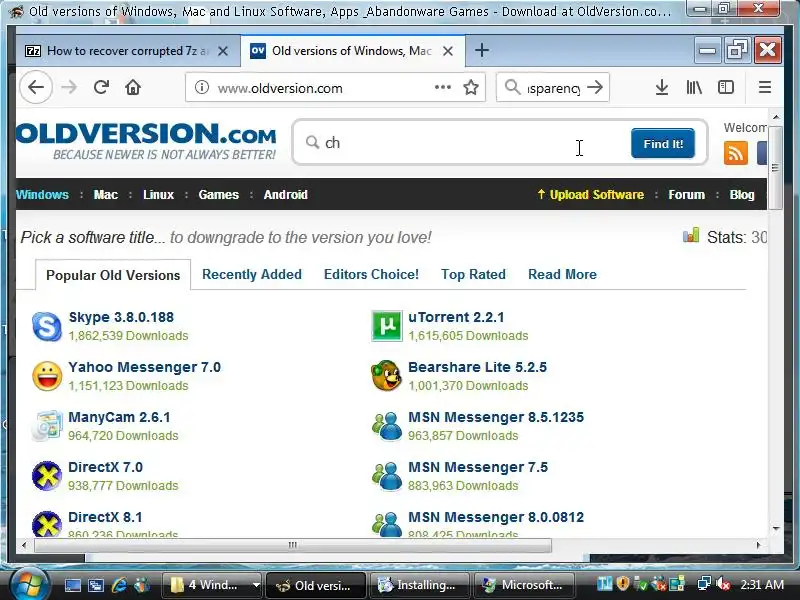Open the Bearshare Lite 5.2.5 link
Image resolution: width=800 pixels, height=600 pixels.
[477, 367]
